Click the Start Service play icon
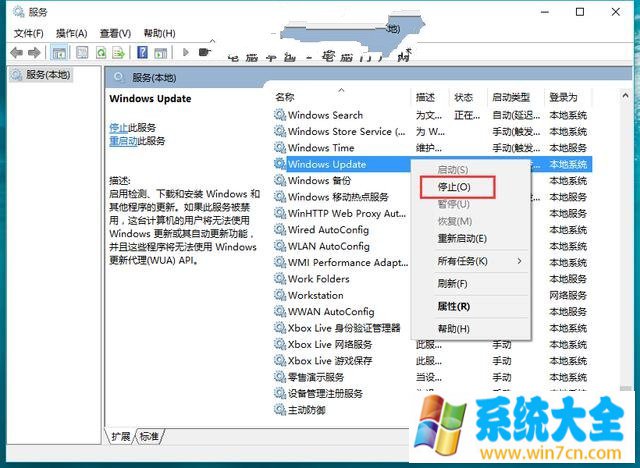 point(186,52)
